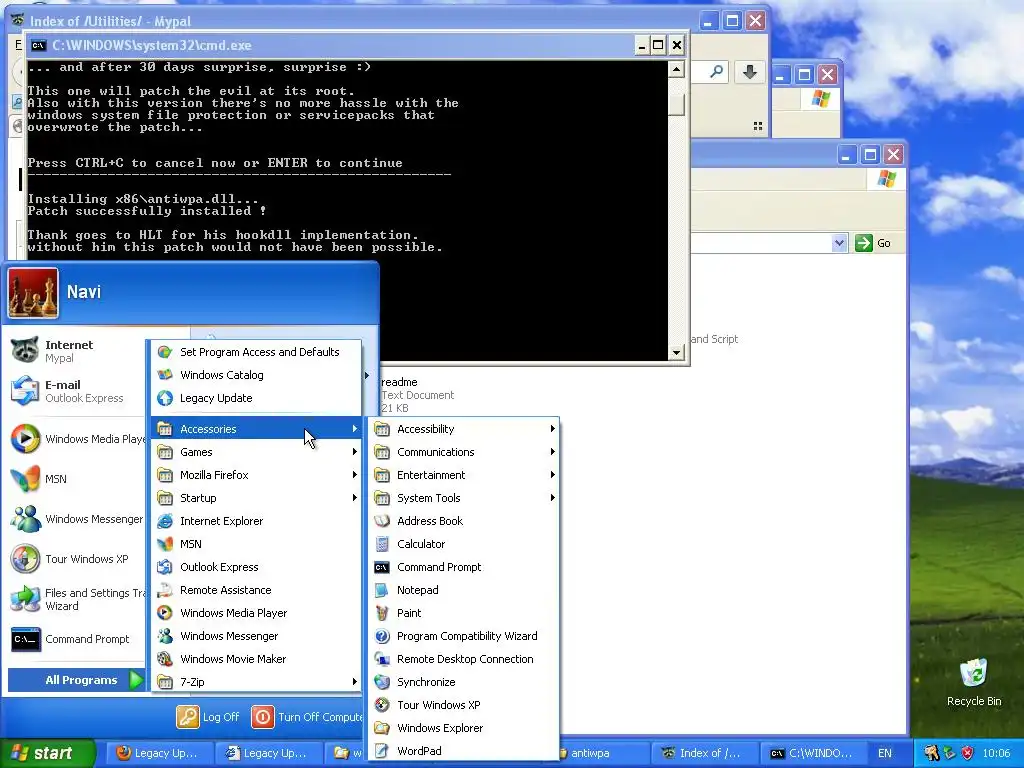Launch Tour Windows XP in the Accessories submenu
This screenshot has width=1024, height=768.
[x=464, y=705]
